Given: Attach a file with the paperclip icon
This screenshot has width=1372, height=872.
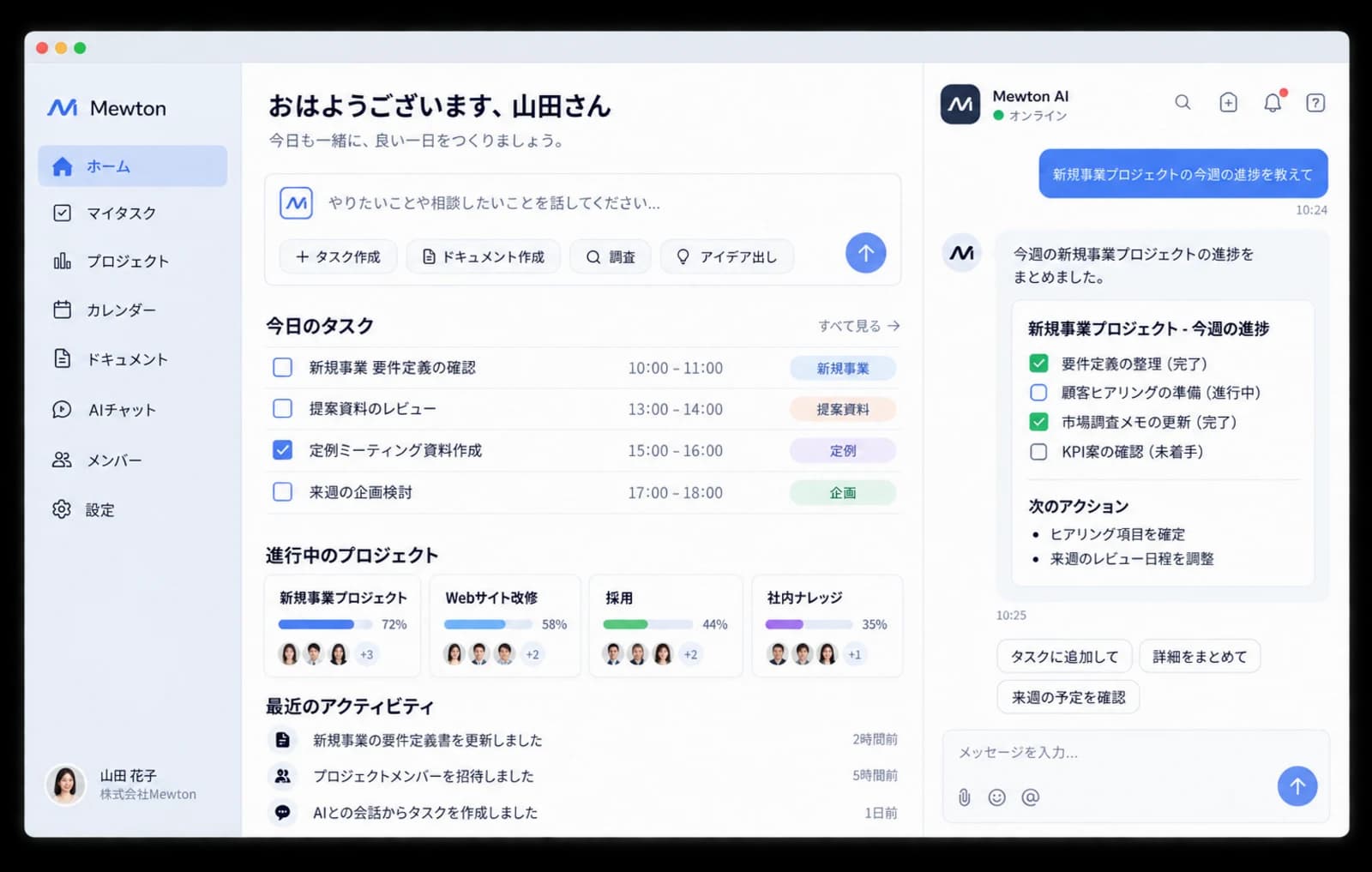Looking at the screenshot, I should pos(965,797).
